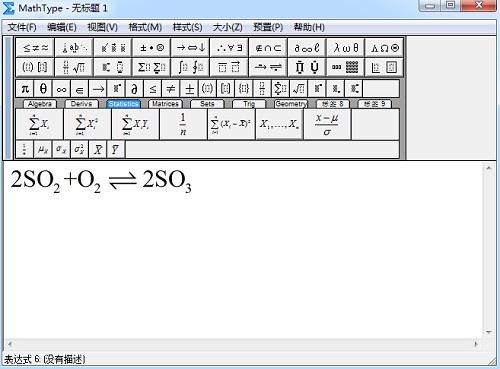Image resolution: width=500 pixels, height=369 pixels.
Task: Insert the sum of X_i expression
Action: pyautogui.click(x=39, y=124)
